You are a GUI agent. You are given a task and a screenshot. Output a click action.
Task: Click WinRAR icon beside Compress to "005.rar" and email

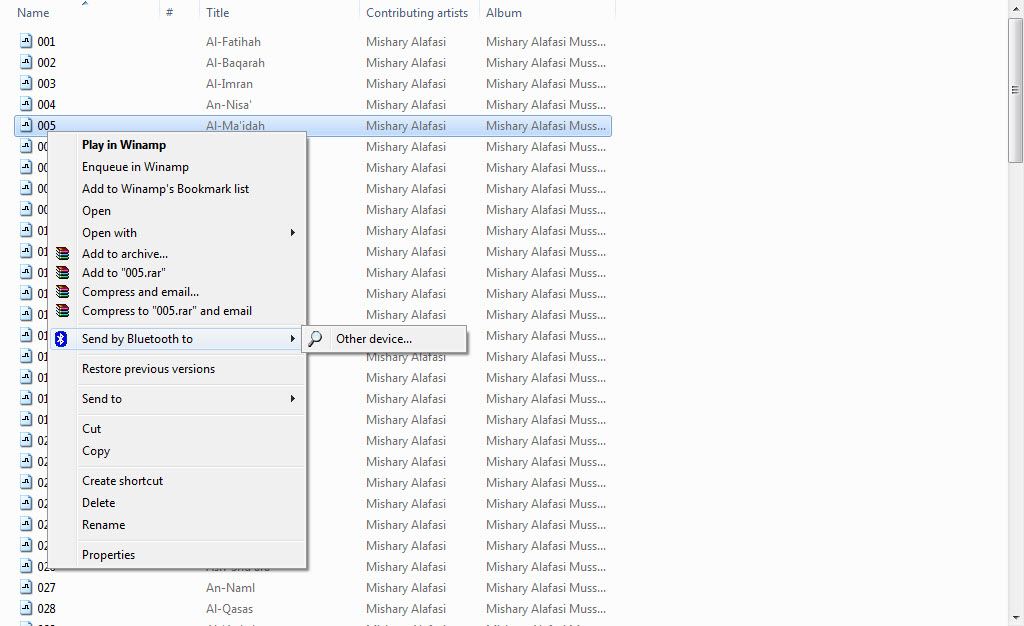pos(63,310)
